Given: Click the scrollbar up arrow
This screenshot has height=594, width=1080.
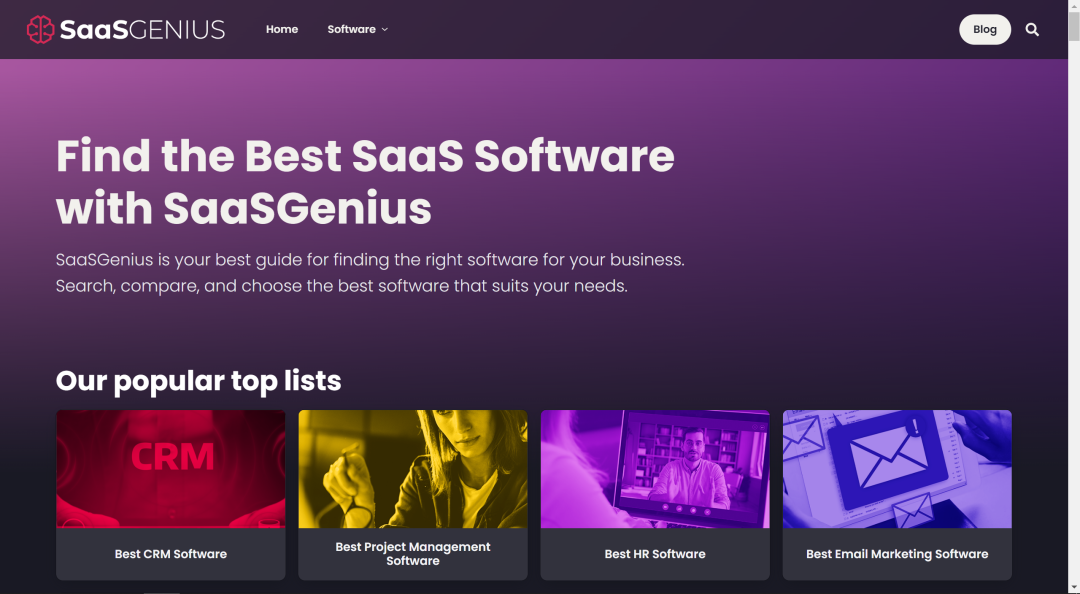Looking at the screenshot, I should [1074, 6].
